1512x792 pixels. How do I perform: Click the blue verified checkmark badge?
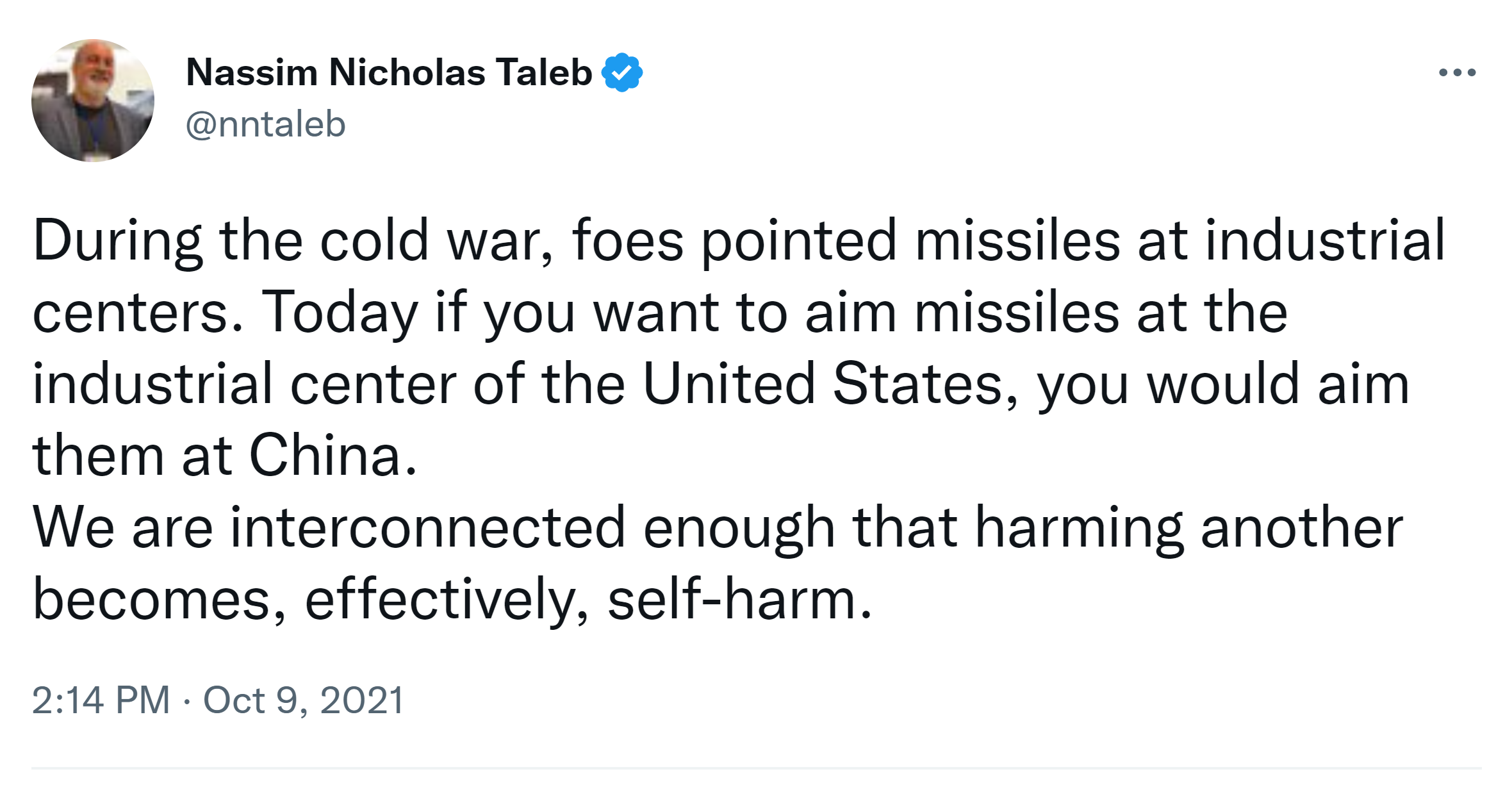[621, 72]
